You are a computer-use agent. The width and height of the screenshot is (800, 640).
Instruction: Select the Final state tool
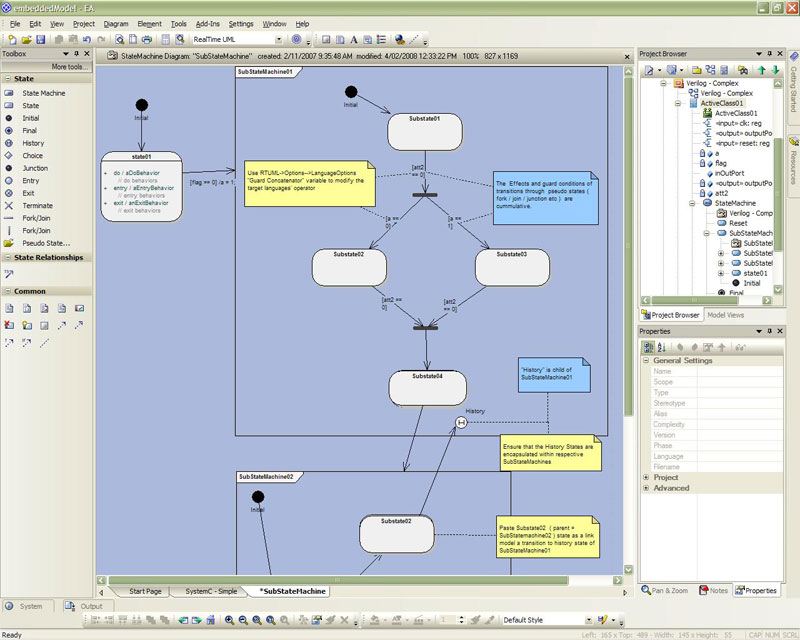(x=21, y=131)
